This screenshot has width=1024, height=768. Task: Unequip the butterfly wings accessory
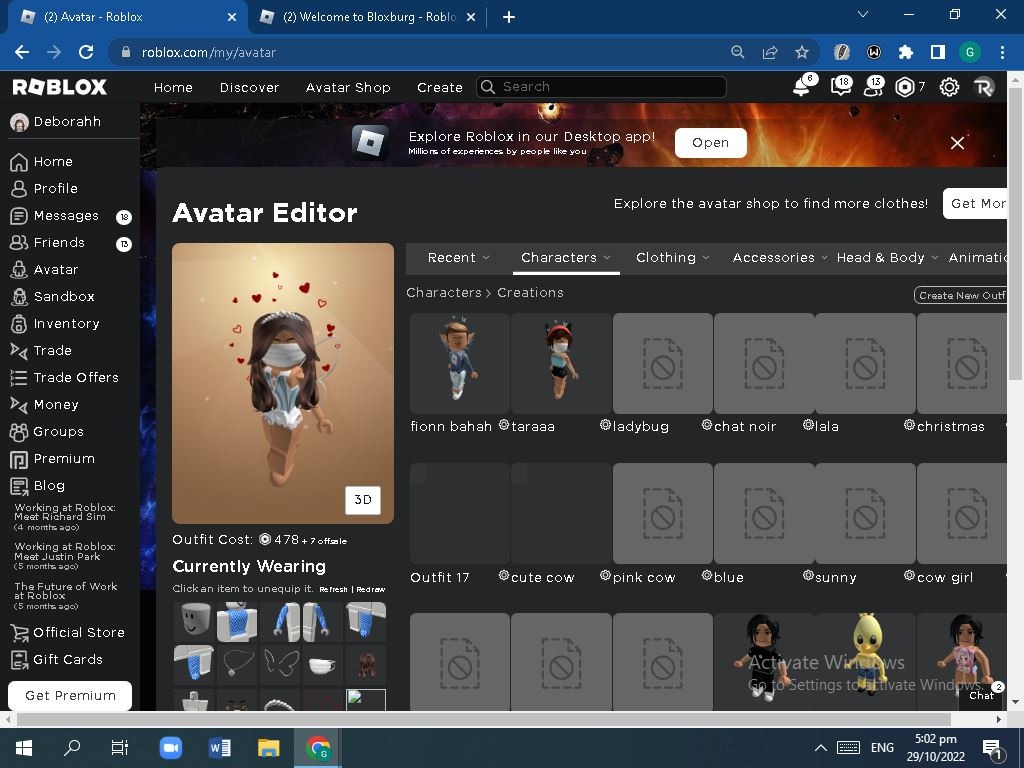tap(280, 662)
